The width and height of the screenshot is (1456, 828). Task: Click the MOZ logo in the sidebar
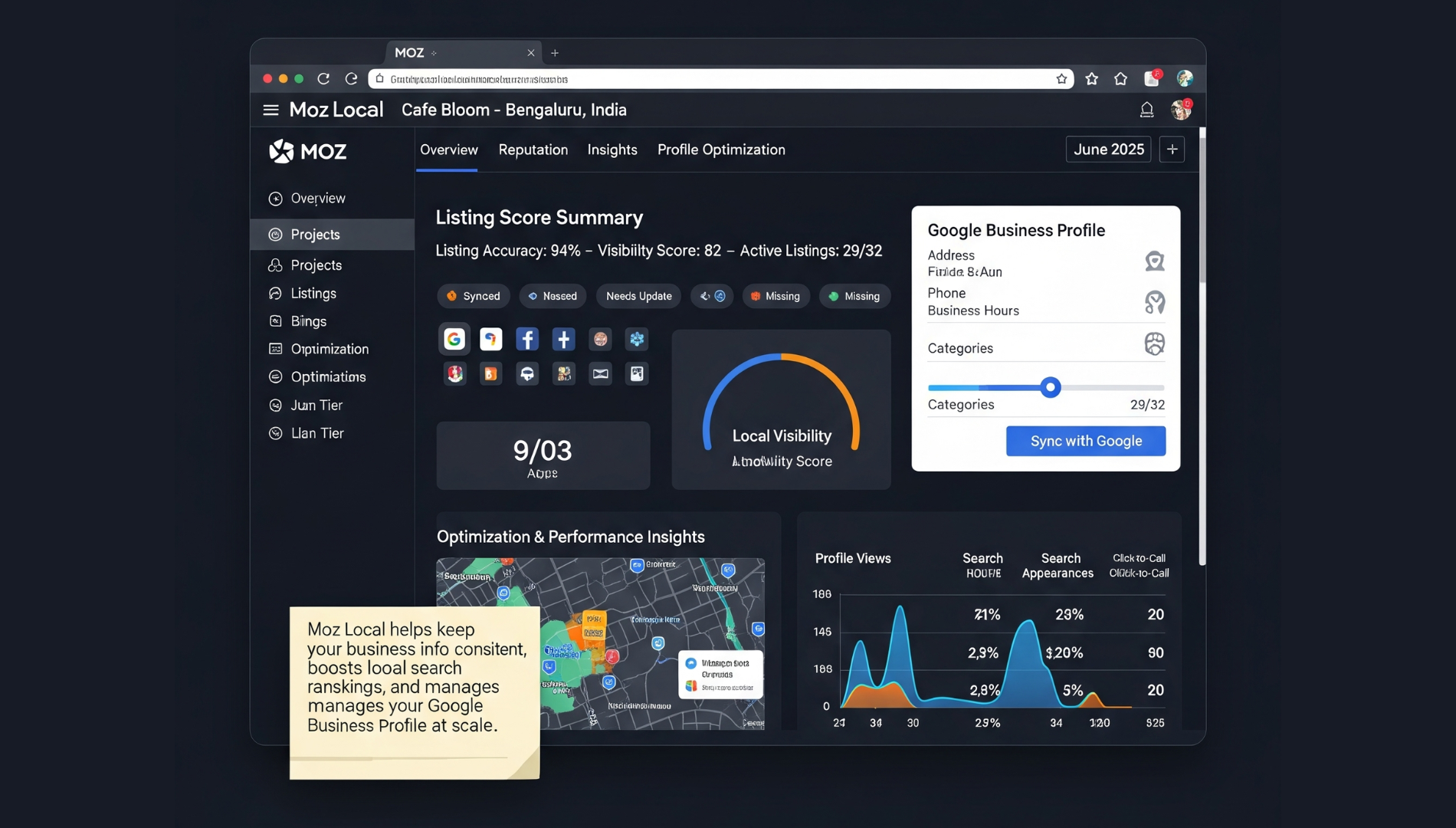[x=307, y=151]
